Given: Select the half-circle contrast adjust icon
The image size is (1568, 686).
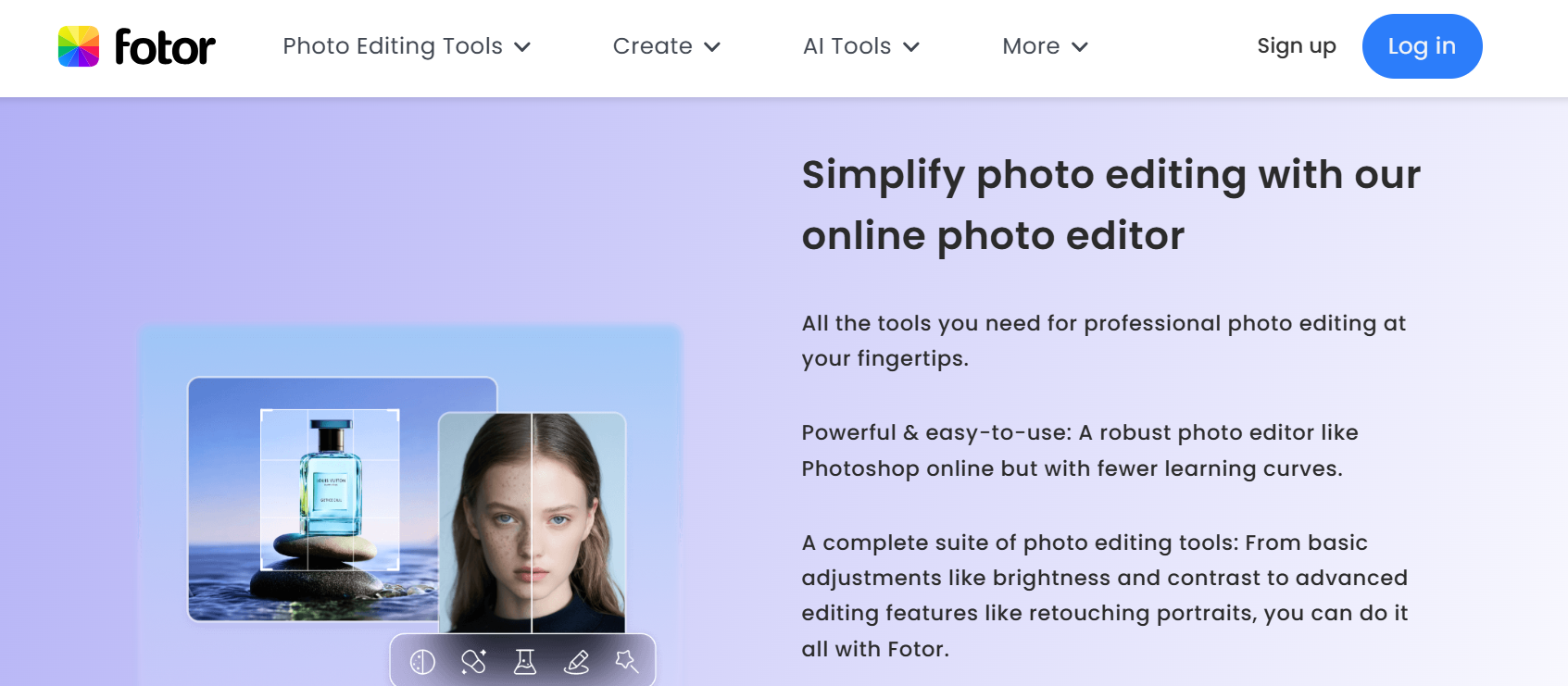Looking at the screenshot, I should tap(422, 662).
